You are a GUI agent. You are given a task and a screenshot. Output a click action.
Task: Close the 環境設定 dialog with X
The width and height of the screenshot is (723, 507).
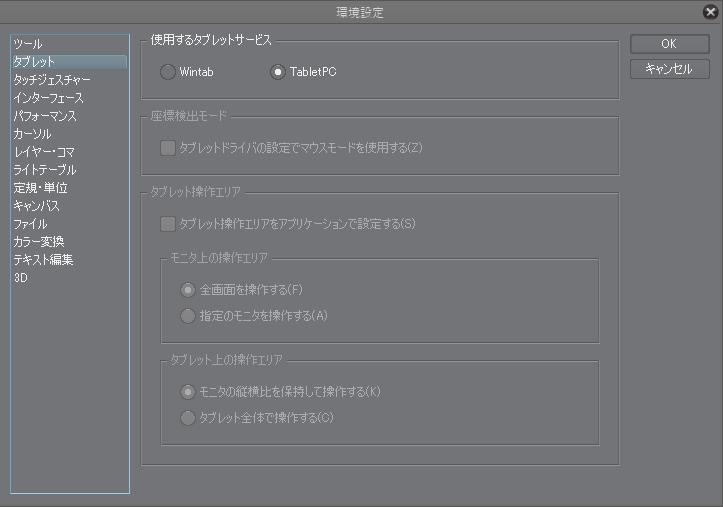[711, 12]
